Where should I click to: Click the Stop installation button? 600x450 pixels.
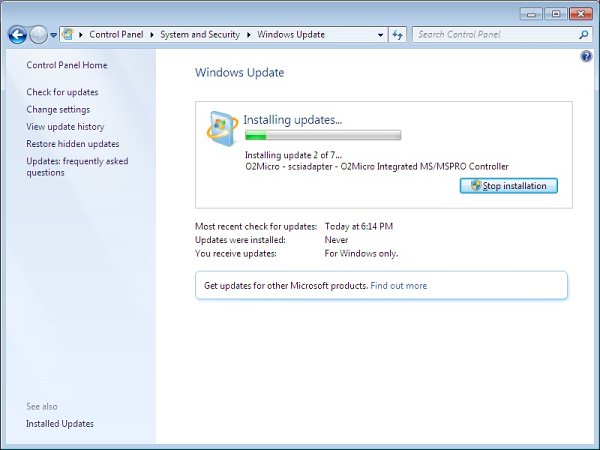(509, 186)
